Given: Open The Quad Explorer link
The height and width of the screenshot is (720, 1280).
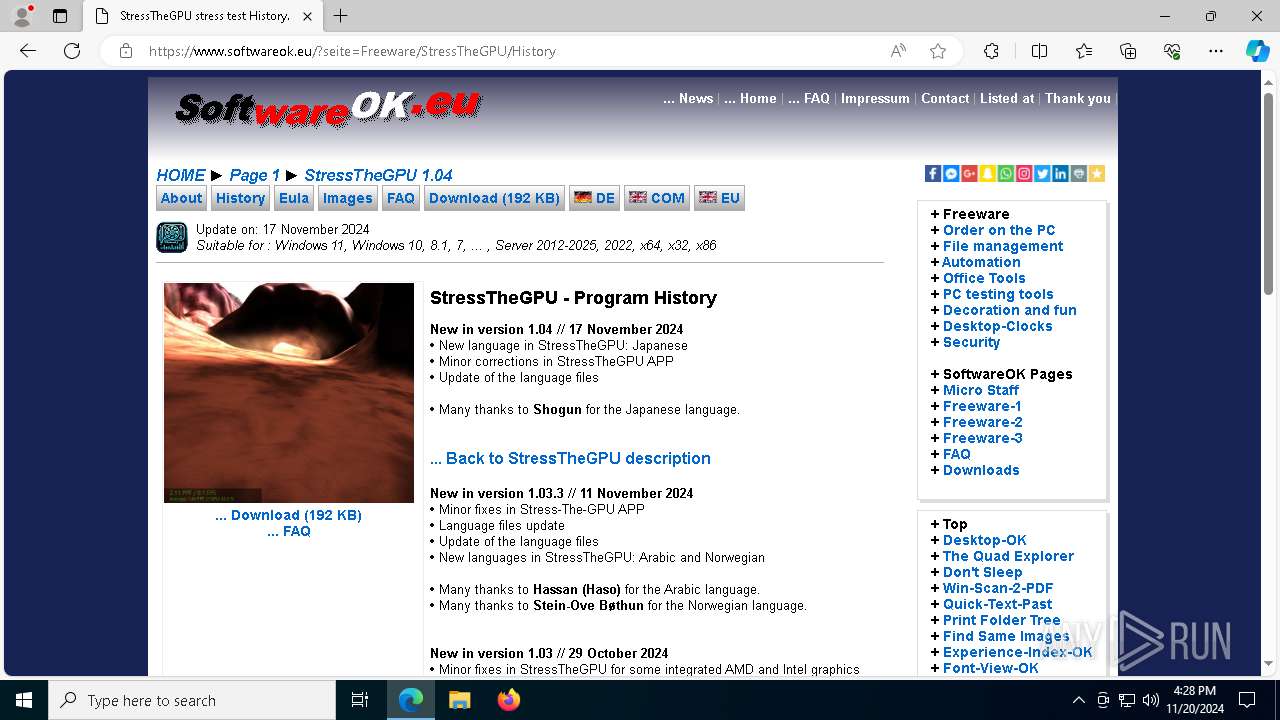Looking at the screenshot, I should 1008,556.
